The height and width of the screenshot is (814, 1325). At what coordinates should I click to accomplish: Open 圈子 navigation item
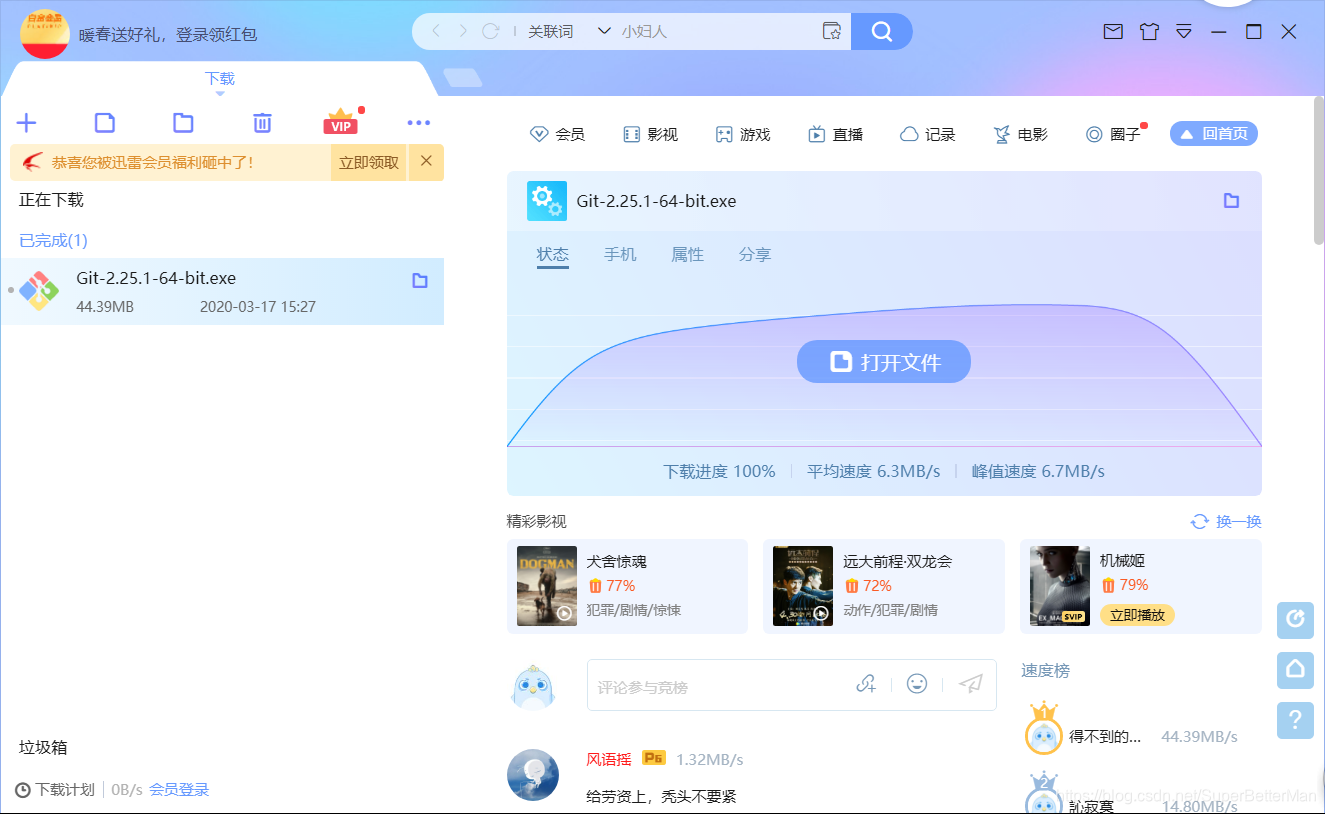coord(1113,134)
